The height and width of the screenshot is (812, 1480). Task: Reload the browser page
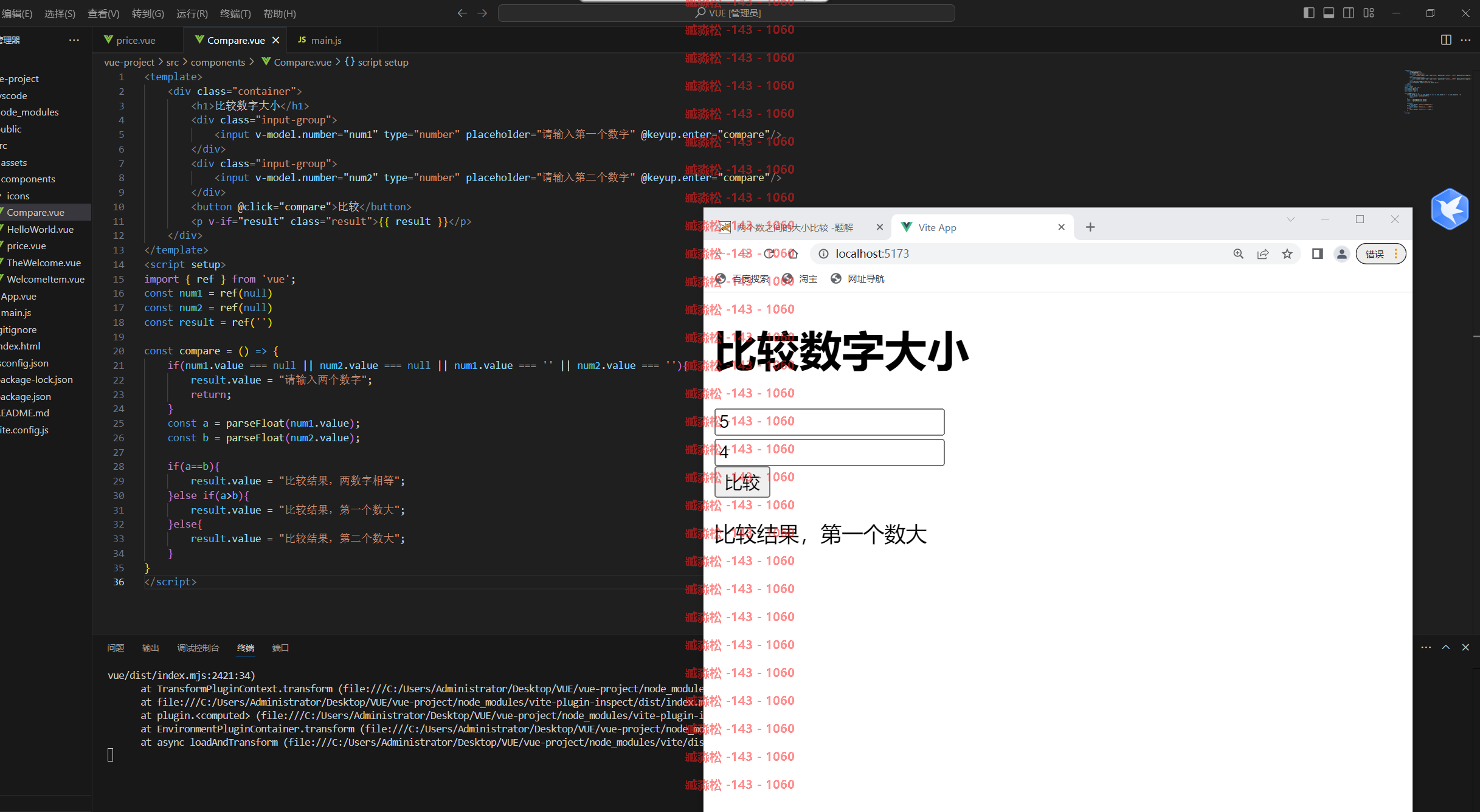pyautogui.click(x=770, y=254)
